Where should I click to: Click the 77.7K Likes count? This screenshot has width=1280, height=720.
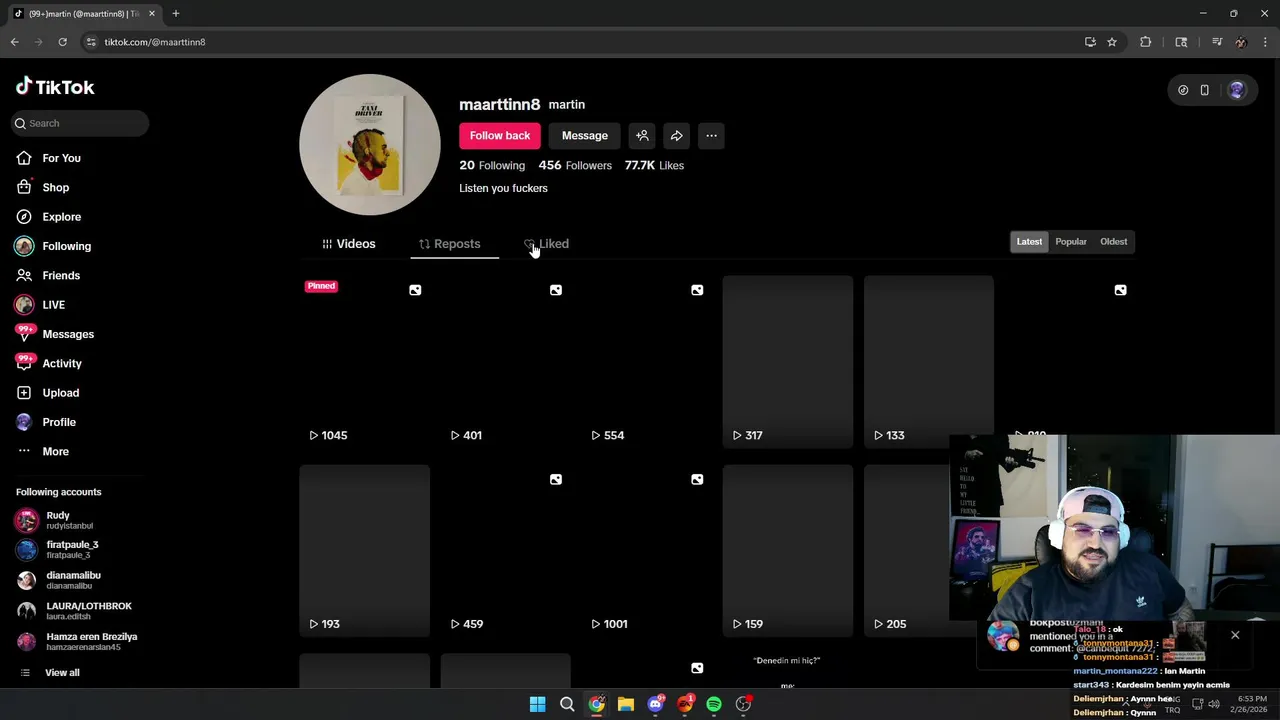click(x=654, y=165)
